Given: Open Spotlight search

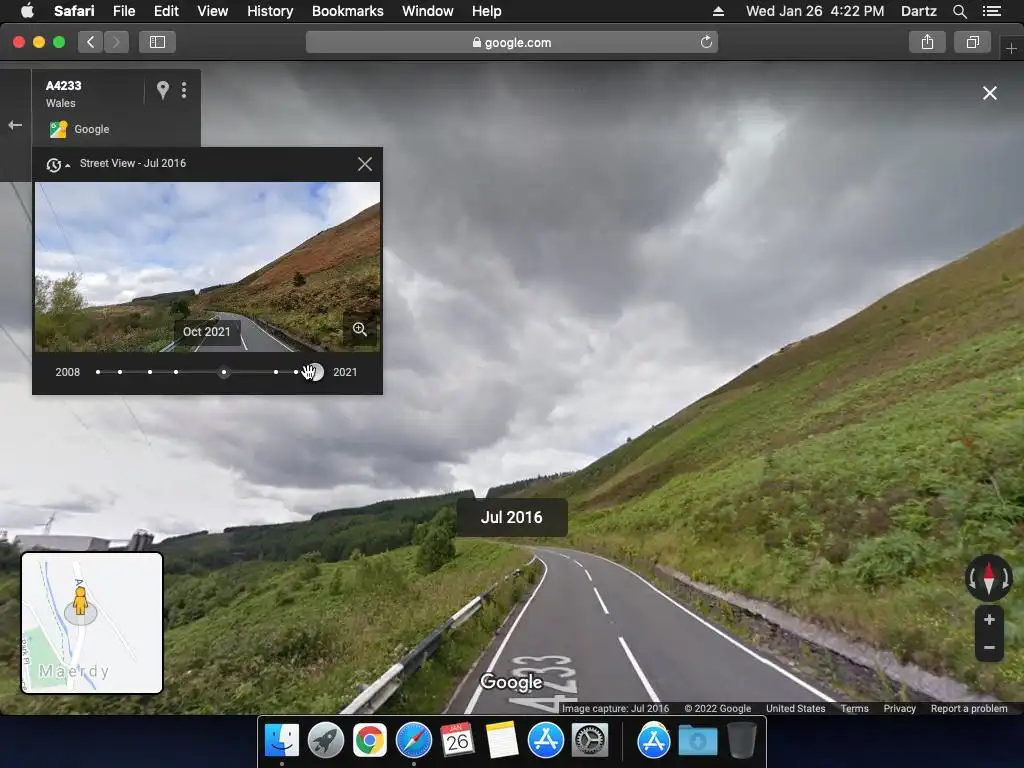Looking at the screenshot, I should (x=959, y=11).
